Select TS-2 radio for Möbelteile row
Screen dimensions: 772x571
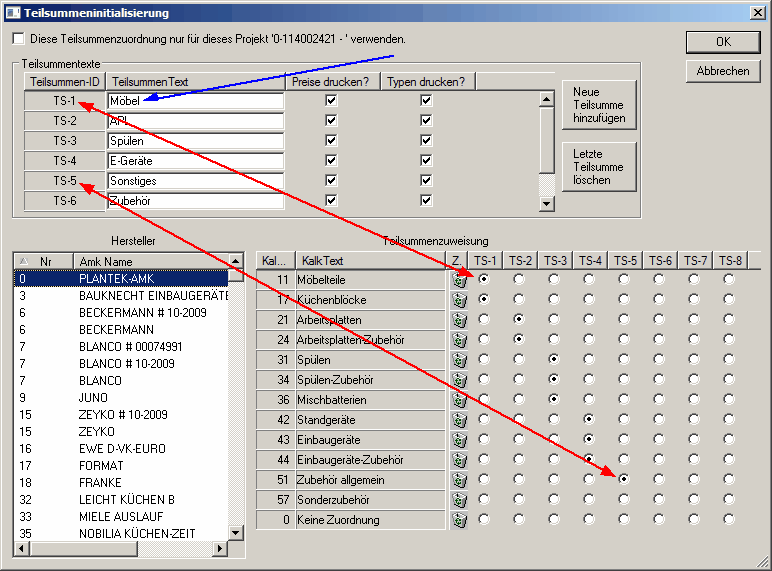pos(519,280)
